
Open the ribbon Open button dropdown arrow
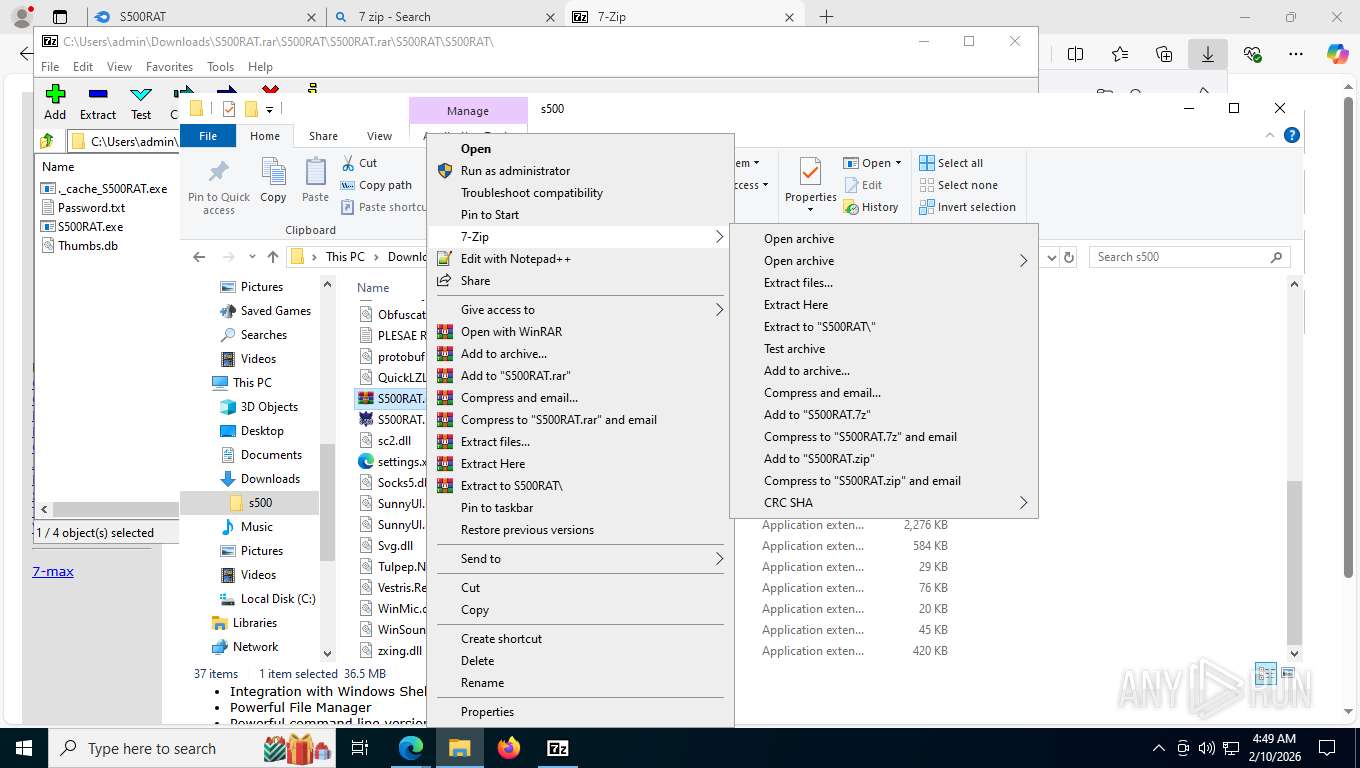coord(898,163)
